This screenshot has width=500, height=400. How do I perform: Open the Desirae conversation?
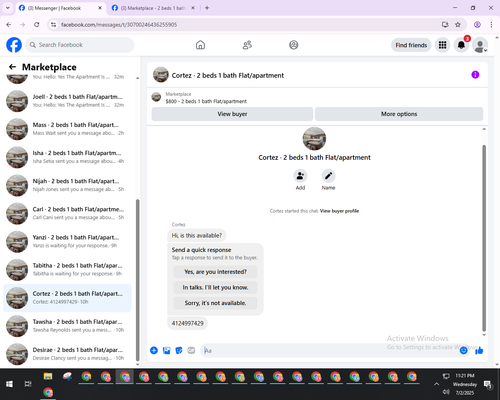coord(67,354)
